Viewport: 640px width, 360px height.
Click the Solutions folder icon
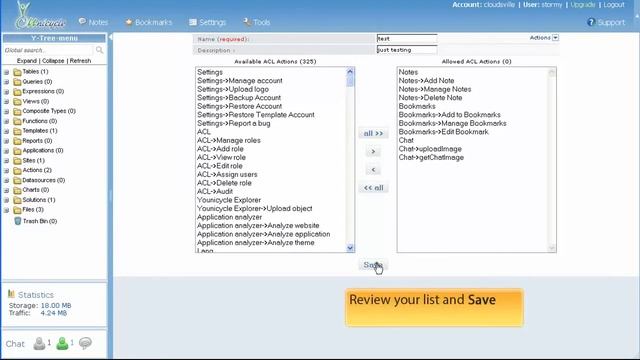(x=17, y=200)
